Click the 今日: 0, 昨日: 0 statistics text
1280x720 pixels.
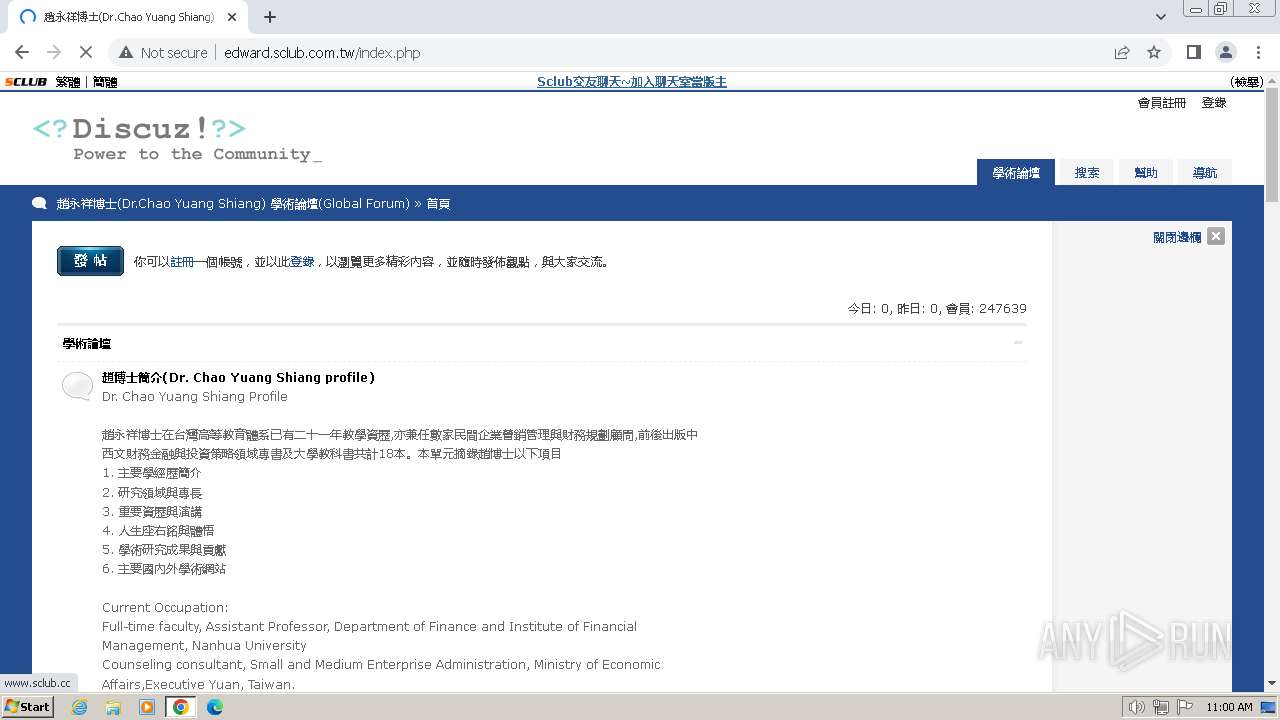pyautogui.click(x=895, y=309)
